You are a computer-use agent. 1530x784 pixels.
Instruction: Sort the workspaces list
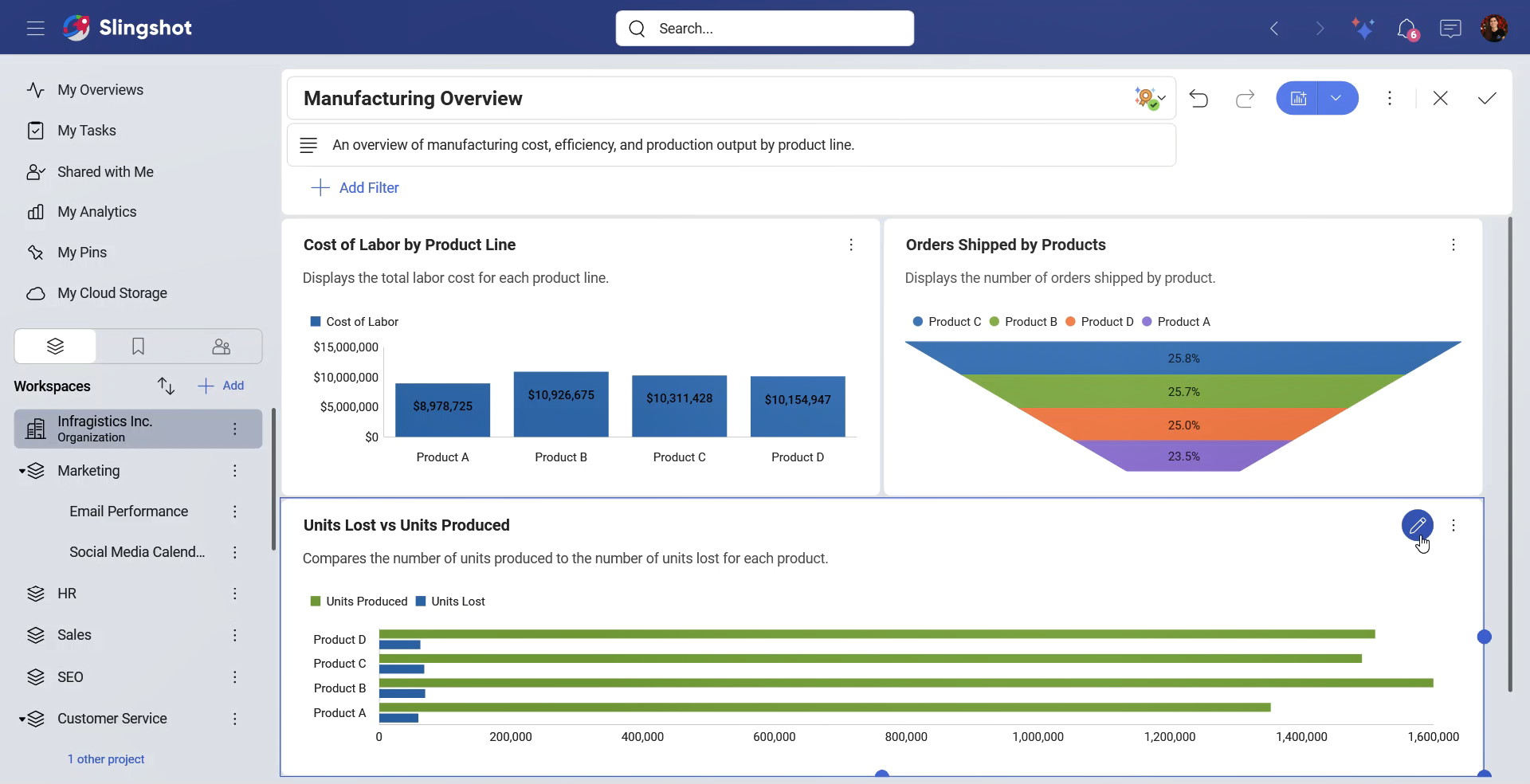[x=166, y=386]
